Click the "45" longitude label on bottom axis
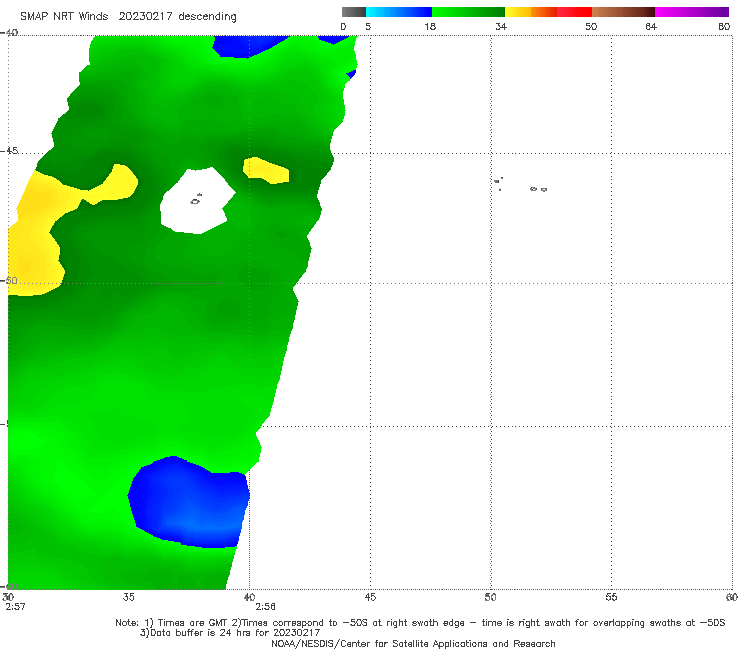This screenshot has height=650, width=740. 370,597
